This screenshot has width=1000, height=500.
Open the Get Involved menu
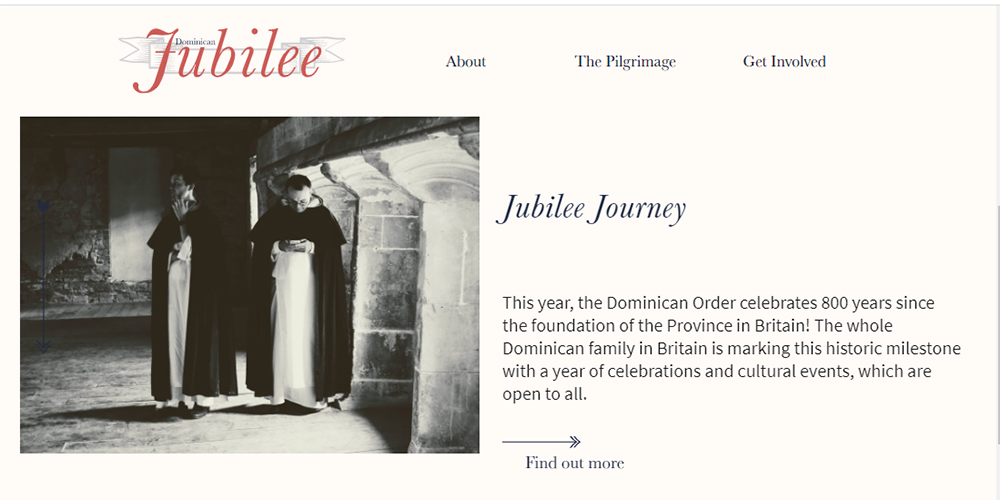(x=784, y=62)
